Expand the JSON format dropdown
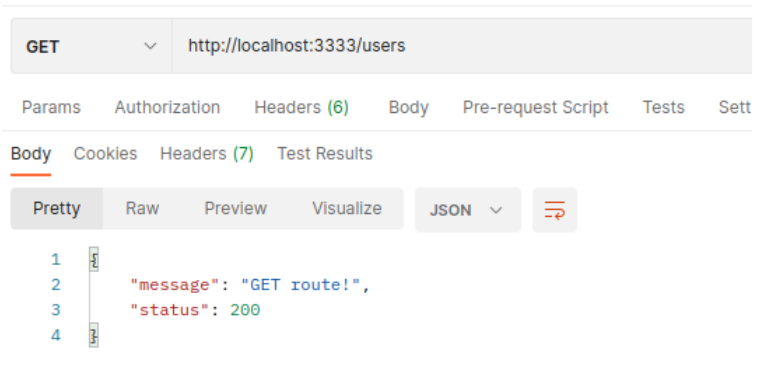This screenshot has width=763, height=370. point(468,210)
